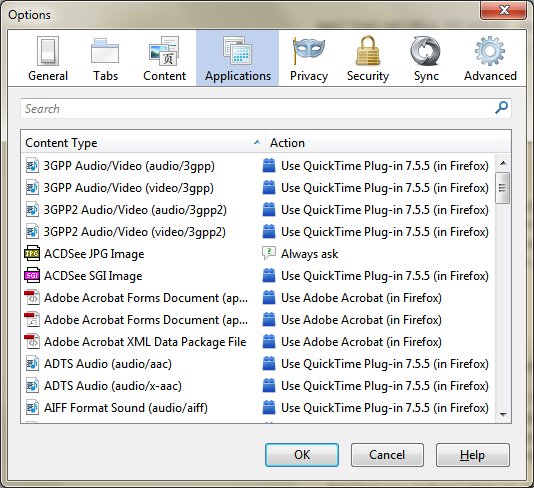Click plugin icon in Acrobat XML Data Package row

point(269,342)
